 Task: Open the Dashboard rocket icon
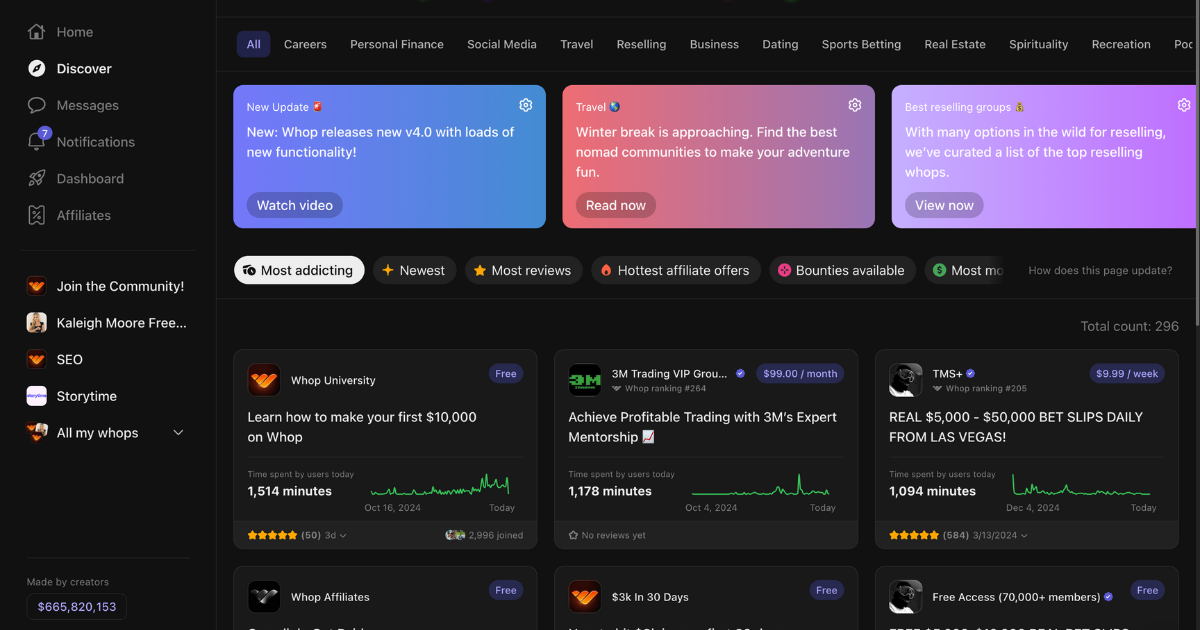click(37, 178)
